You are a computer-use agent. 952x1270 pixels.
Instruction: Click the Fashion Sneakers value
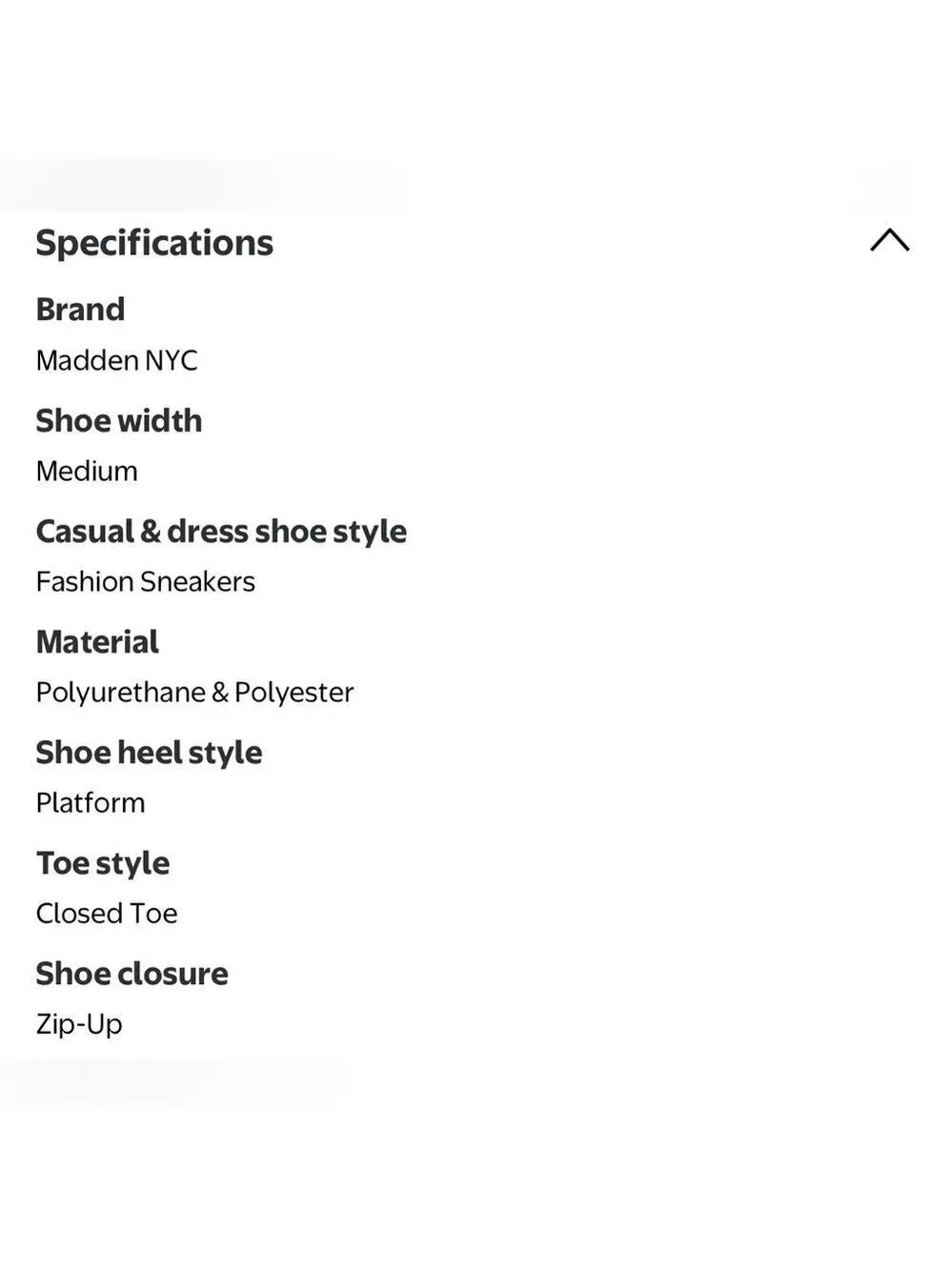pyautogui.click(x=145, y=581)
